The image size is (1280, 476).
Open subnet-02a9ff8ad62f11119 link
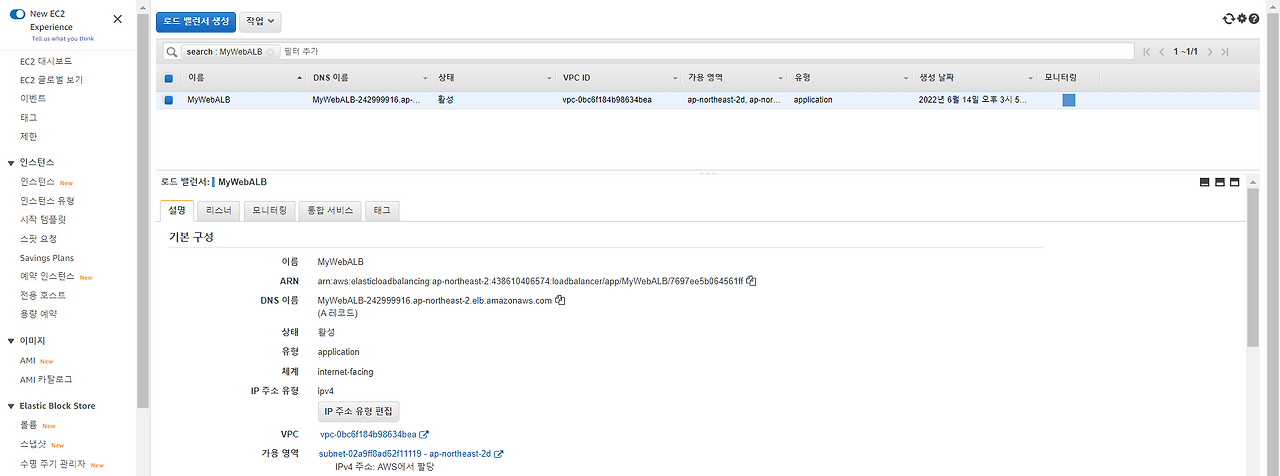tap(405, 454)
